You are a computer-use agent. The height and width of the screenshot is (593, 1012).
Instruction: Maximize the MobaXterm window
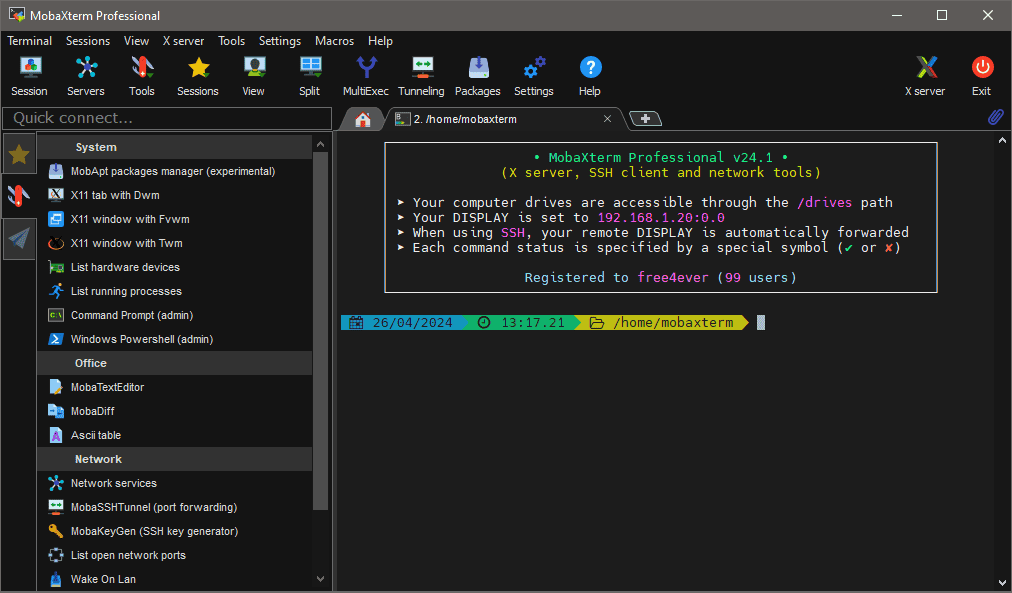(x=942, y=15)
